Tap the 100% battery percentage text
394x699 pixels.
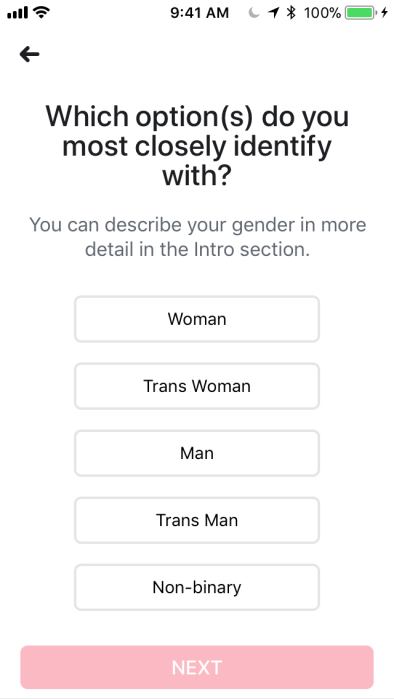point(322,13)
